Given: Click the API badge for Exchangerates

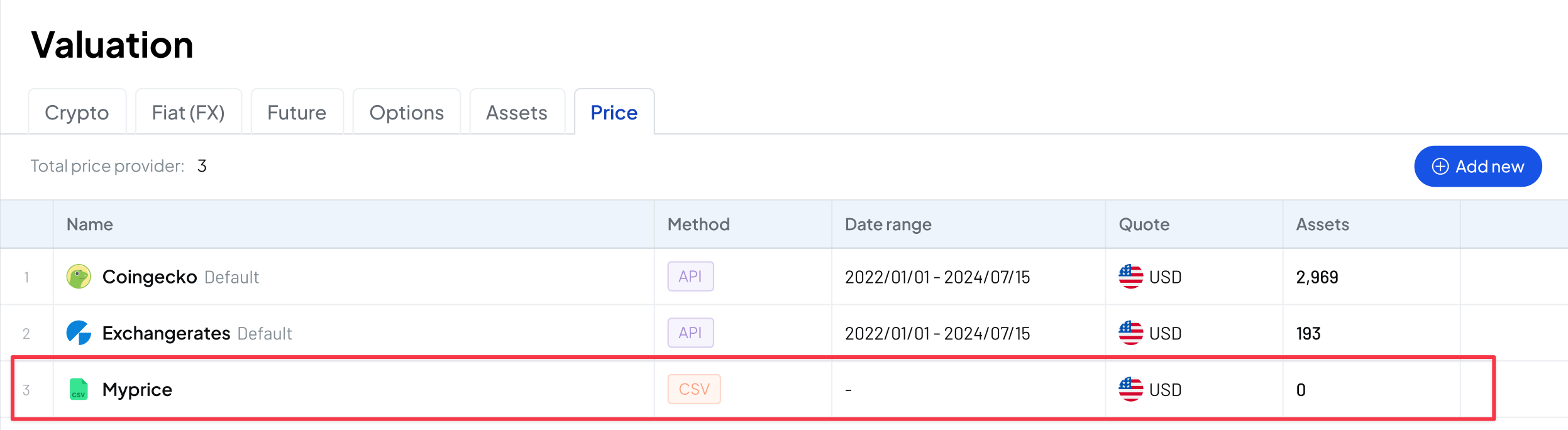Looking at the screenshot, I should 690,333.
